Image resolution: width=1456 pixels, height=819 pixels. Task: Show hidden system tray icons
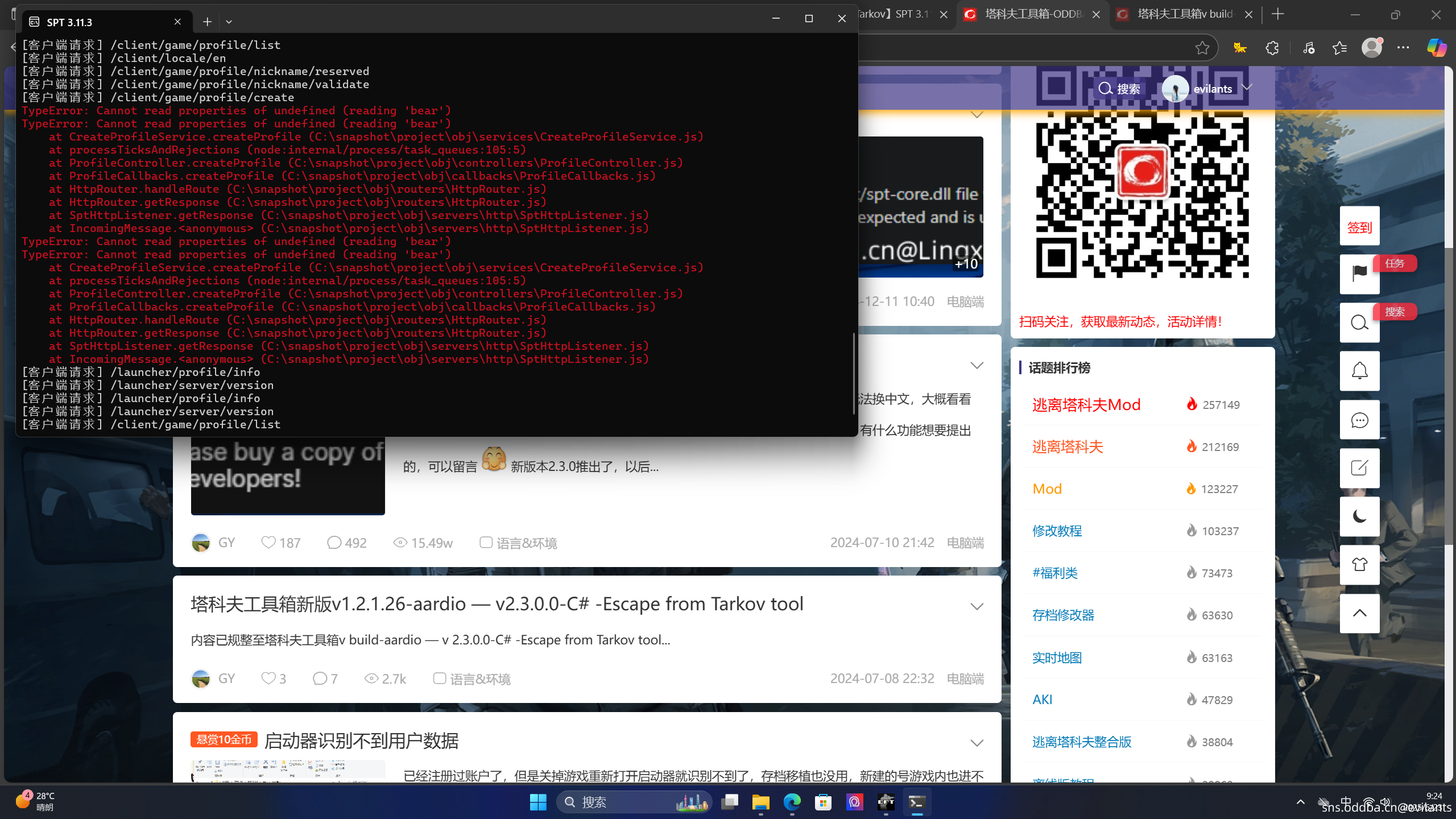pyautogui.click(x=1300, y=802)
